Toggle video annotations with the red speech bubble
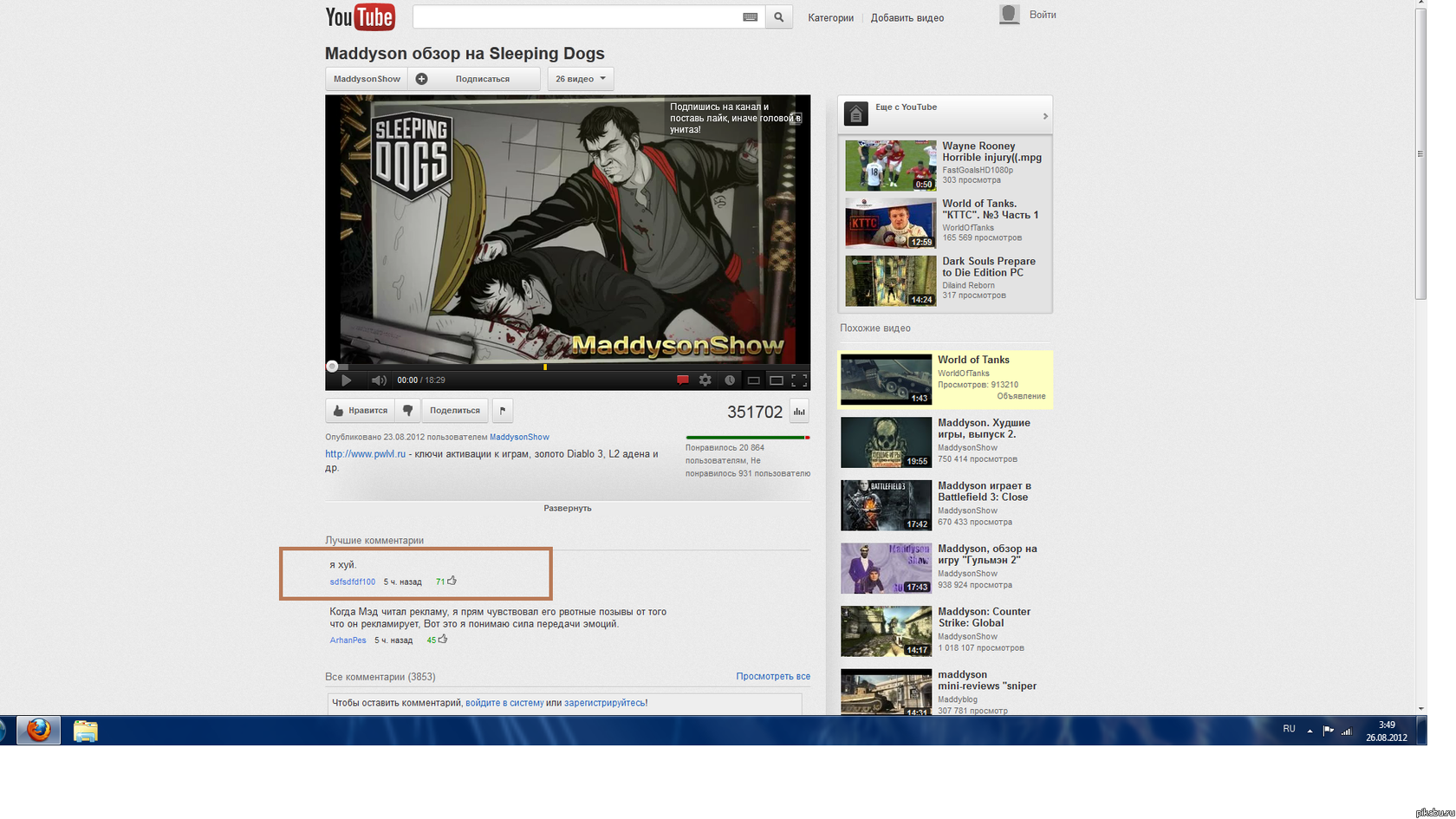1456x819 pixels. (682, 380)
